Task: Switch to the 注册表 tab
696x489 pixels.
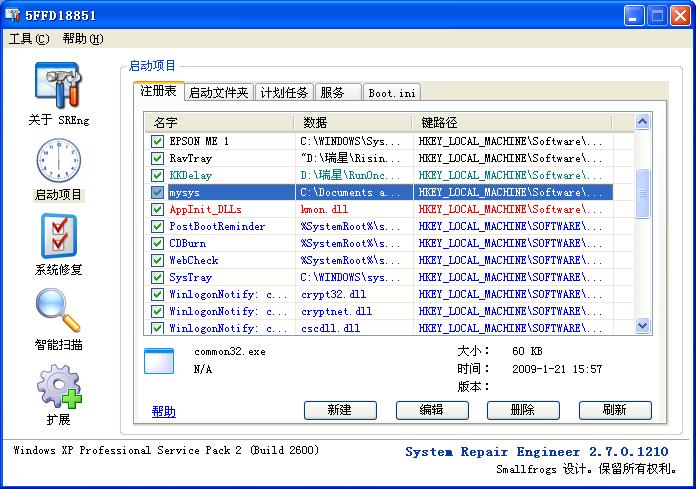Action: (158, 91)
